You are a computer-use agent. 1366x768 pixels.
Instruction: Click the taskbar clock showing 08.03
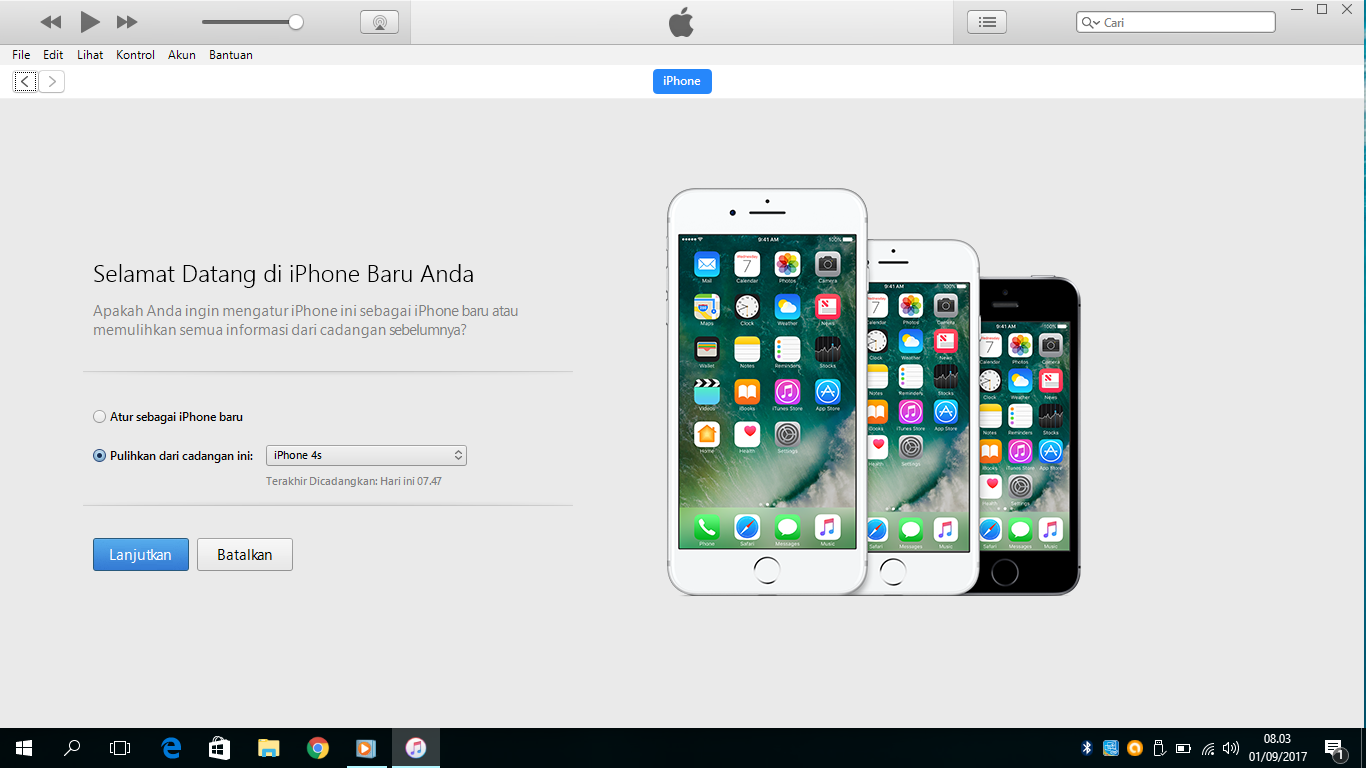1278,747
